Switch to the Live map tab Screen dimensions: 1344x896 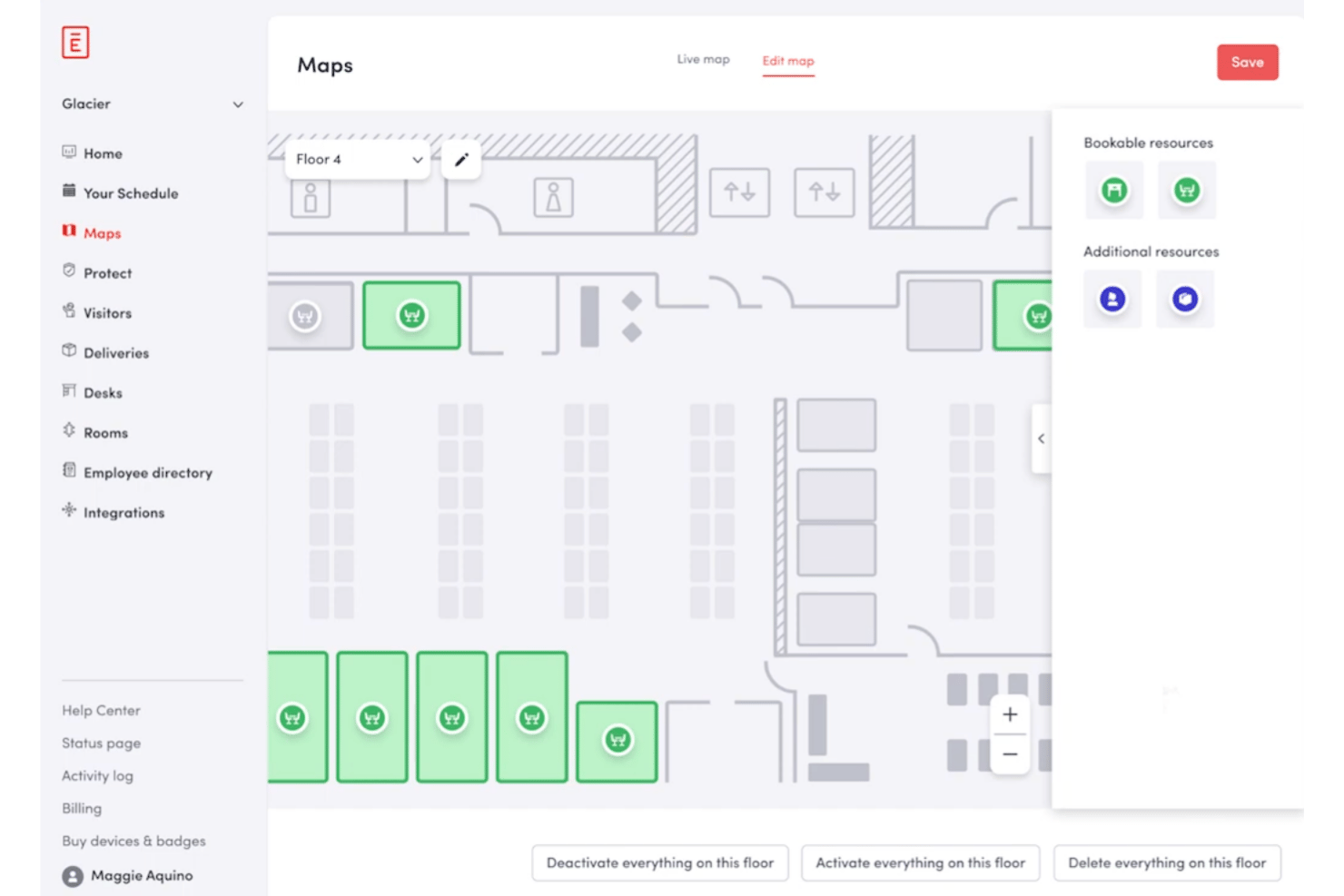pos(703,60)
